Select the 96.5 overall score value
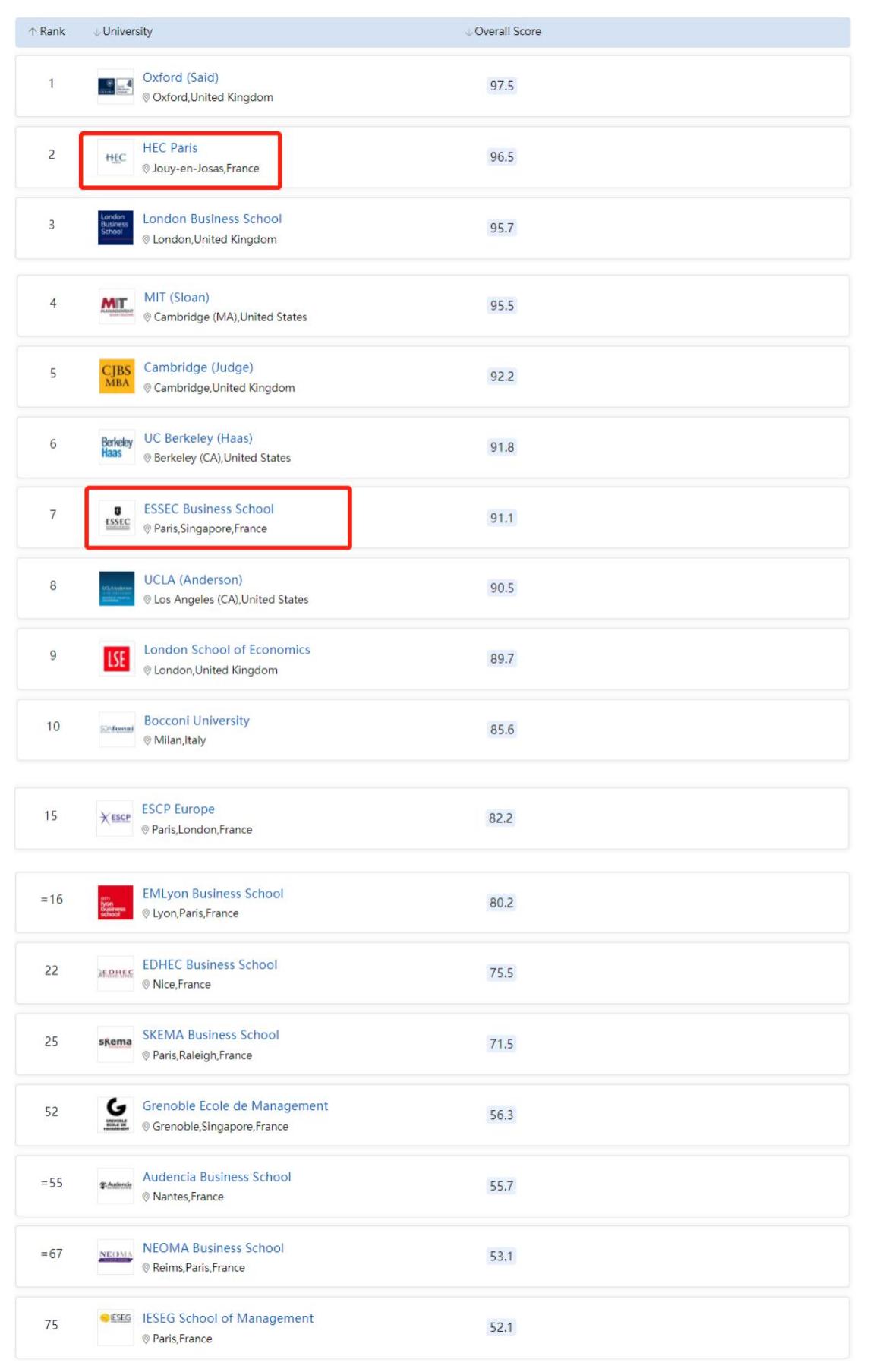The width and height of the screenshot is (870, 1372). click(502, 157)
